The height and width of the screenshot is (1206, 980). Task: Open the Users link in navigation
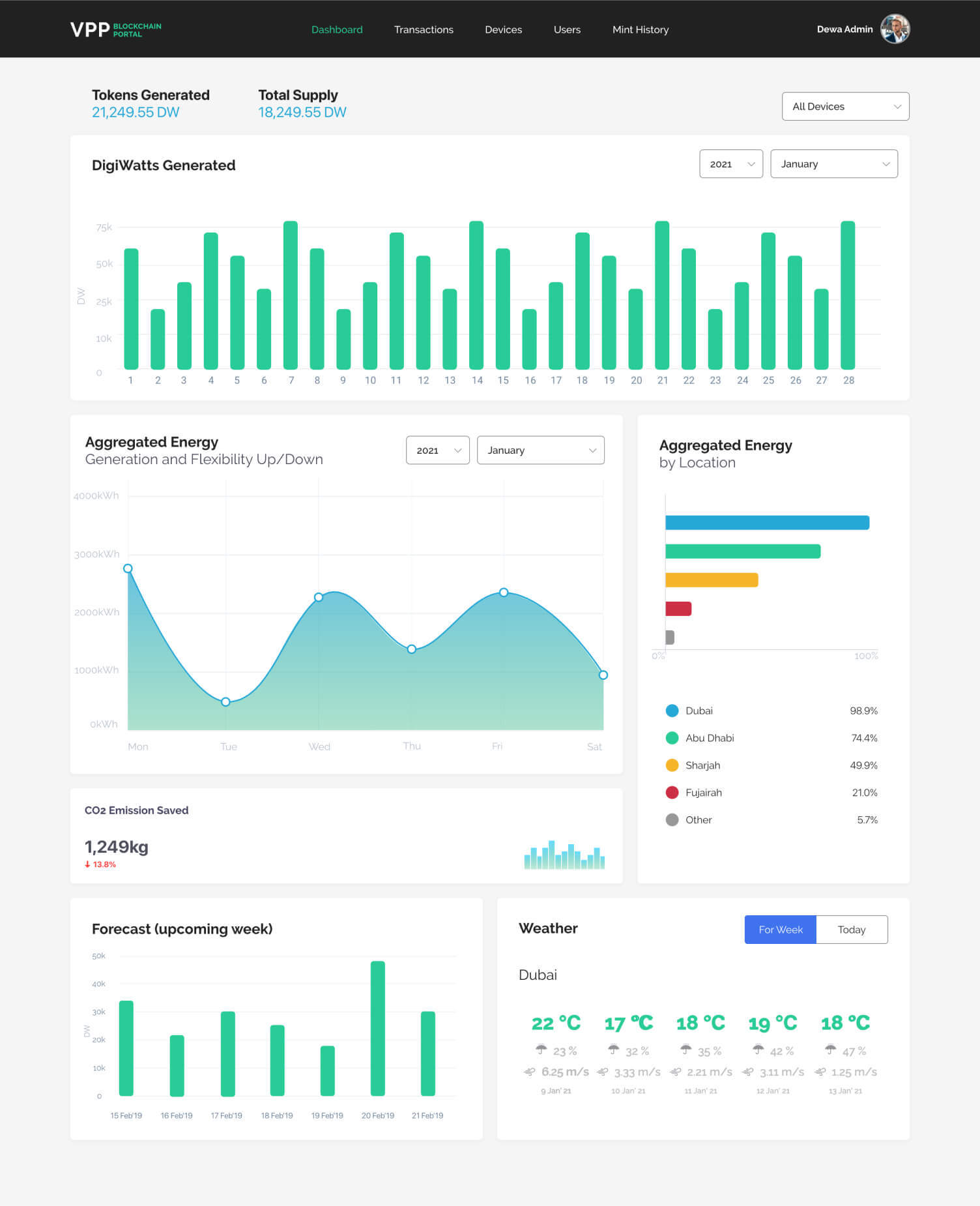click(x=567, y=30)
